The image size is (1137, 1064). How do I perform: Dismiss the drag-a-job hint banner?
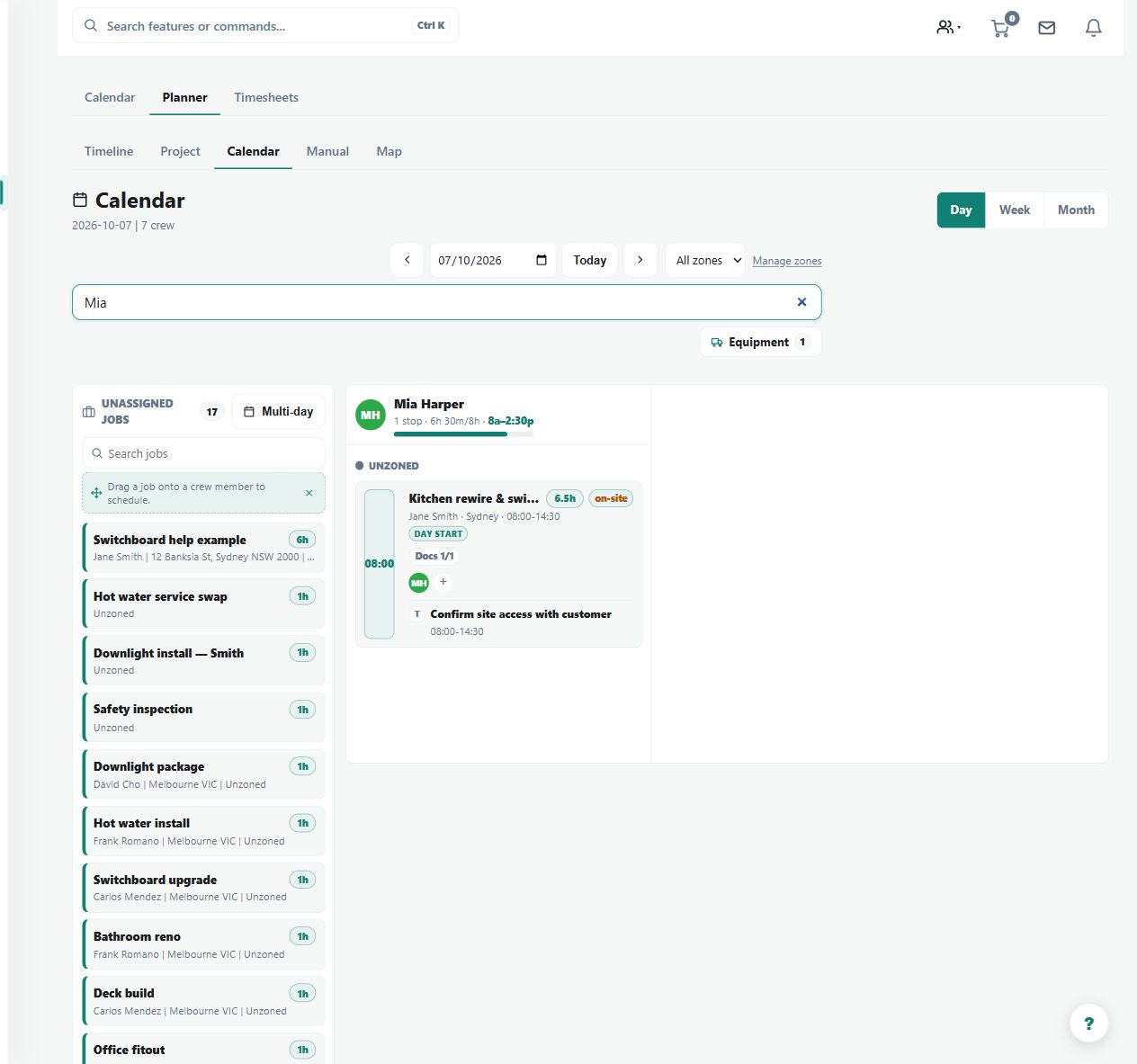[x=309, y=493]
